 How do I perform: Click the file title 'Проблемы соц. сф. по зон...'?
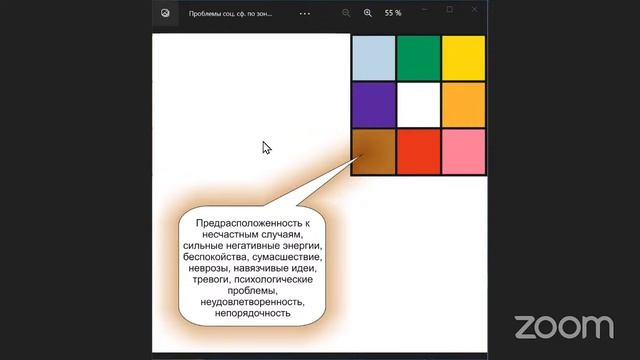[230, 13]
